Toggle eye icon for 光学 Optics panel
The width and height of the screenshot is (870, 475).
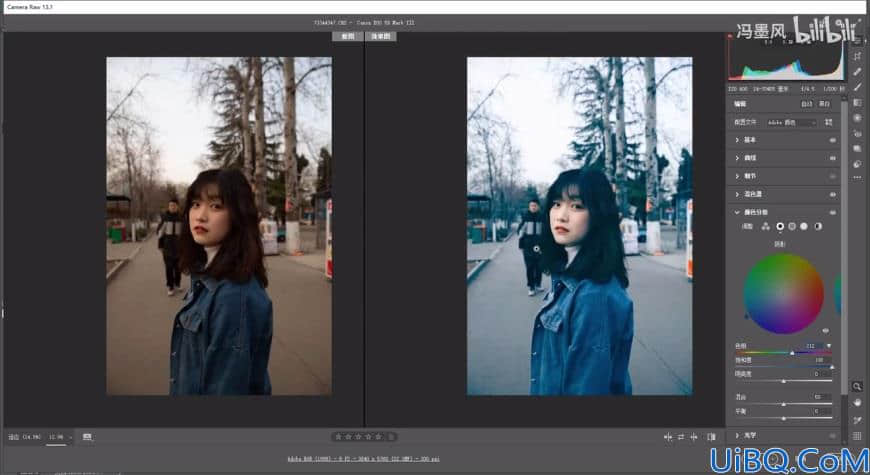(x=833, y=436)
